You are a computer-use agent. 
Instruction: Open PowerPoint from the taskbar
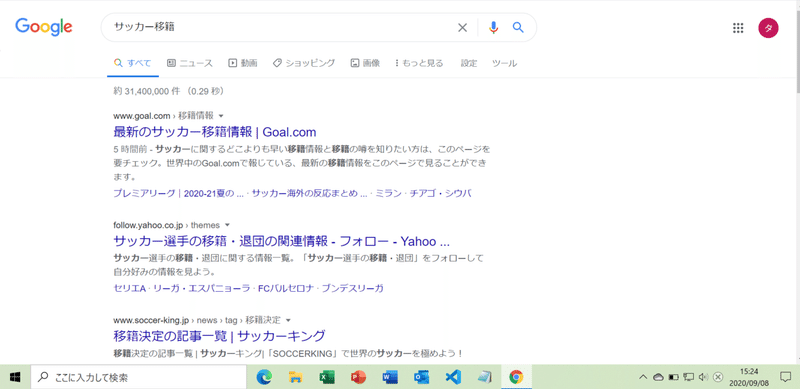(359, 377)
